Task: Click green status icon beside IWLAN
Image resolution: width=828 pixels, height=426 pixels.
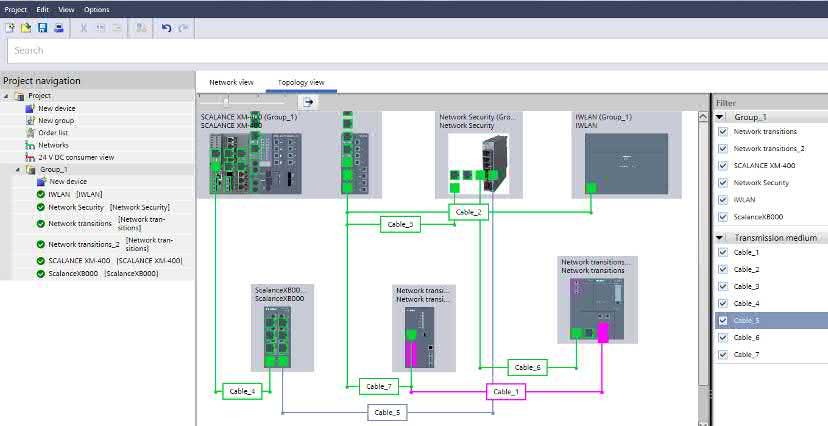Action: coord(41,194)
